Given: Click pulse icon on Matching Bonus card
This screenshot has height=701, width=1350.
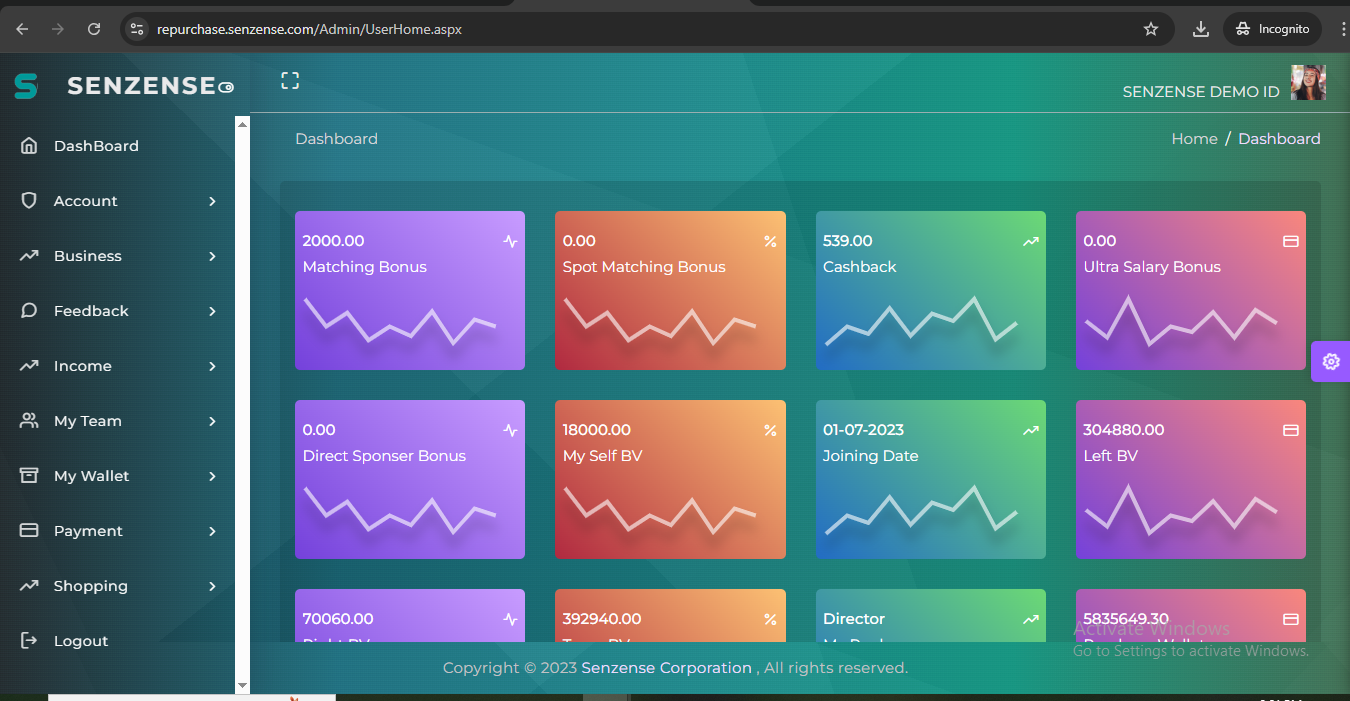Looking at the screenshot, I should click(510, 241).
